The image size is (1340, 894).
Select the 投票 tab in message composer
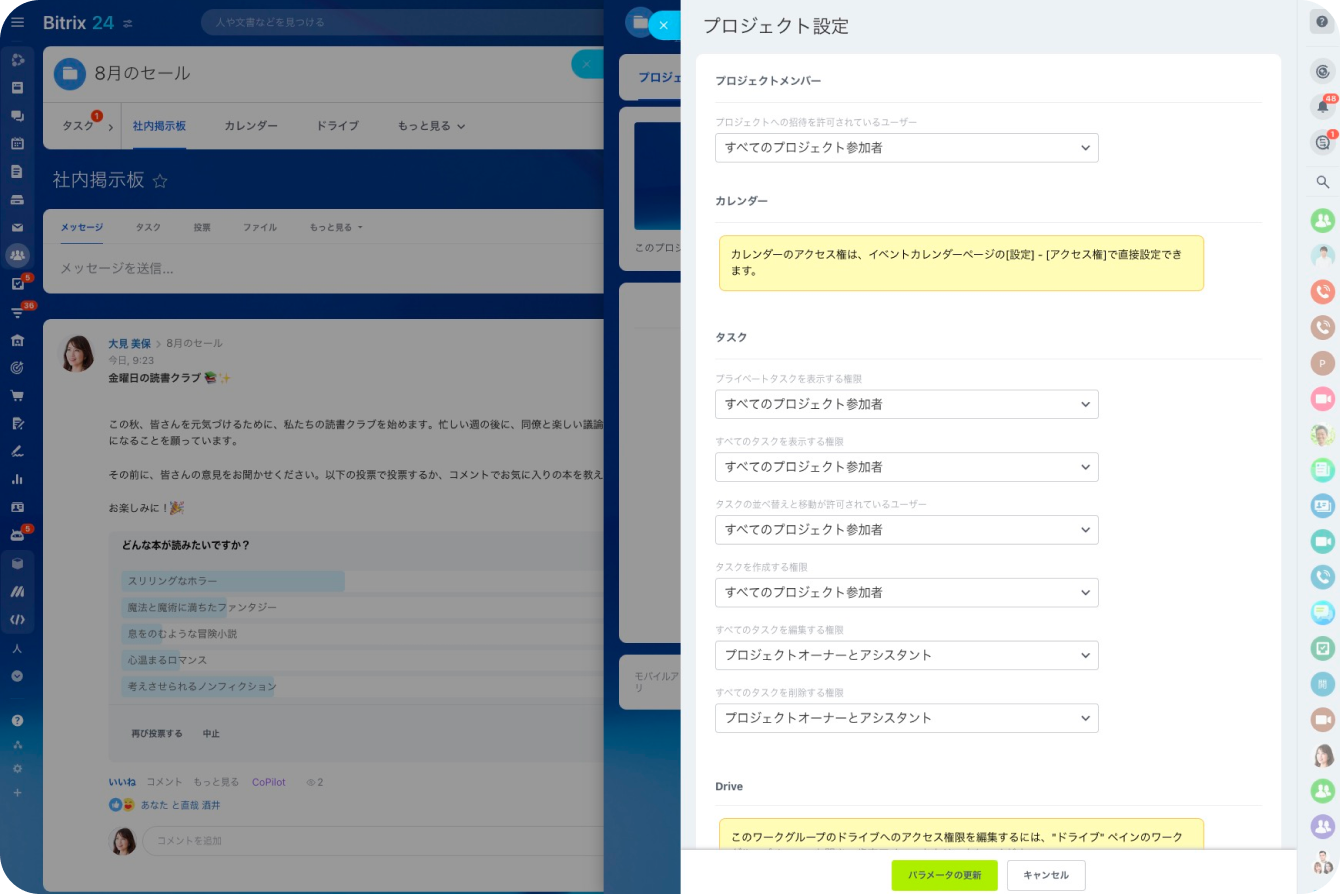click(202, 228)
